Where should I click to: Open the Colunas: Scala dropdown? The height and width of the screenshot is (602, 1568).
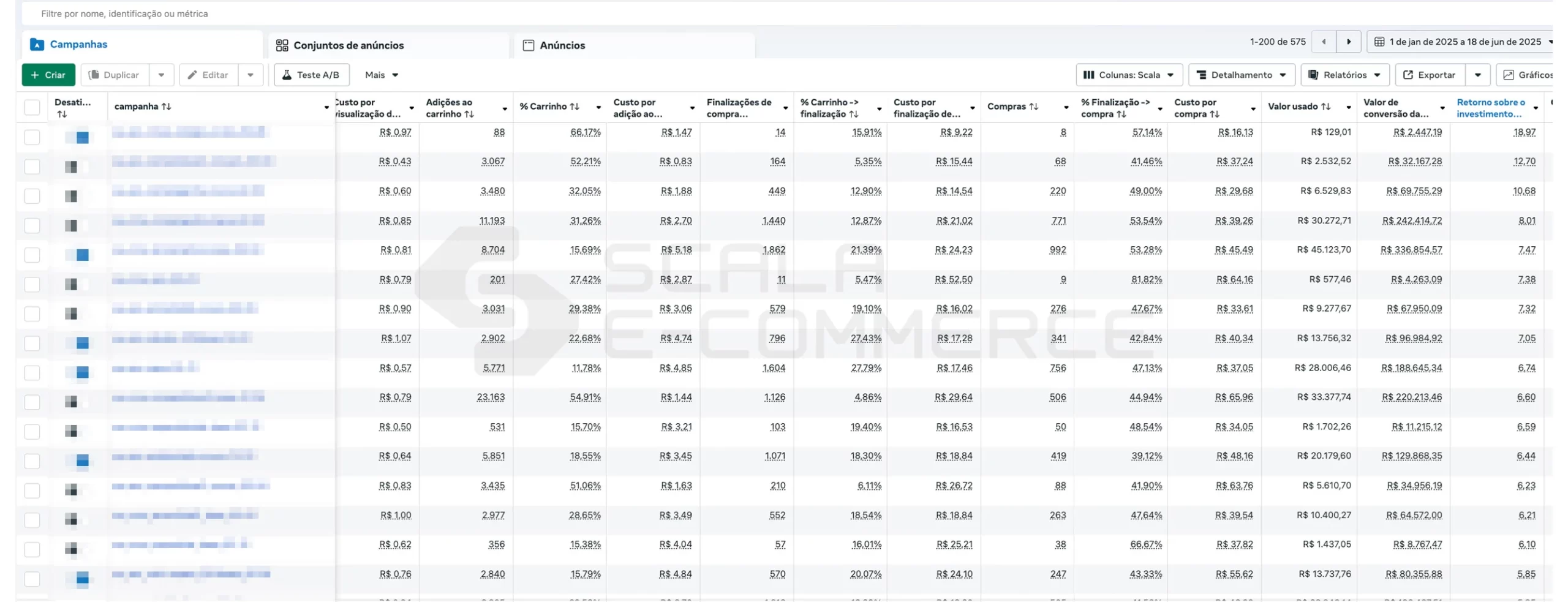click(1128, 75)
